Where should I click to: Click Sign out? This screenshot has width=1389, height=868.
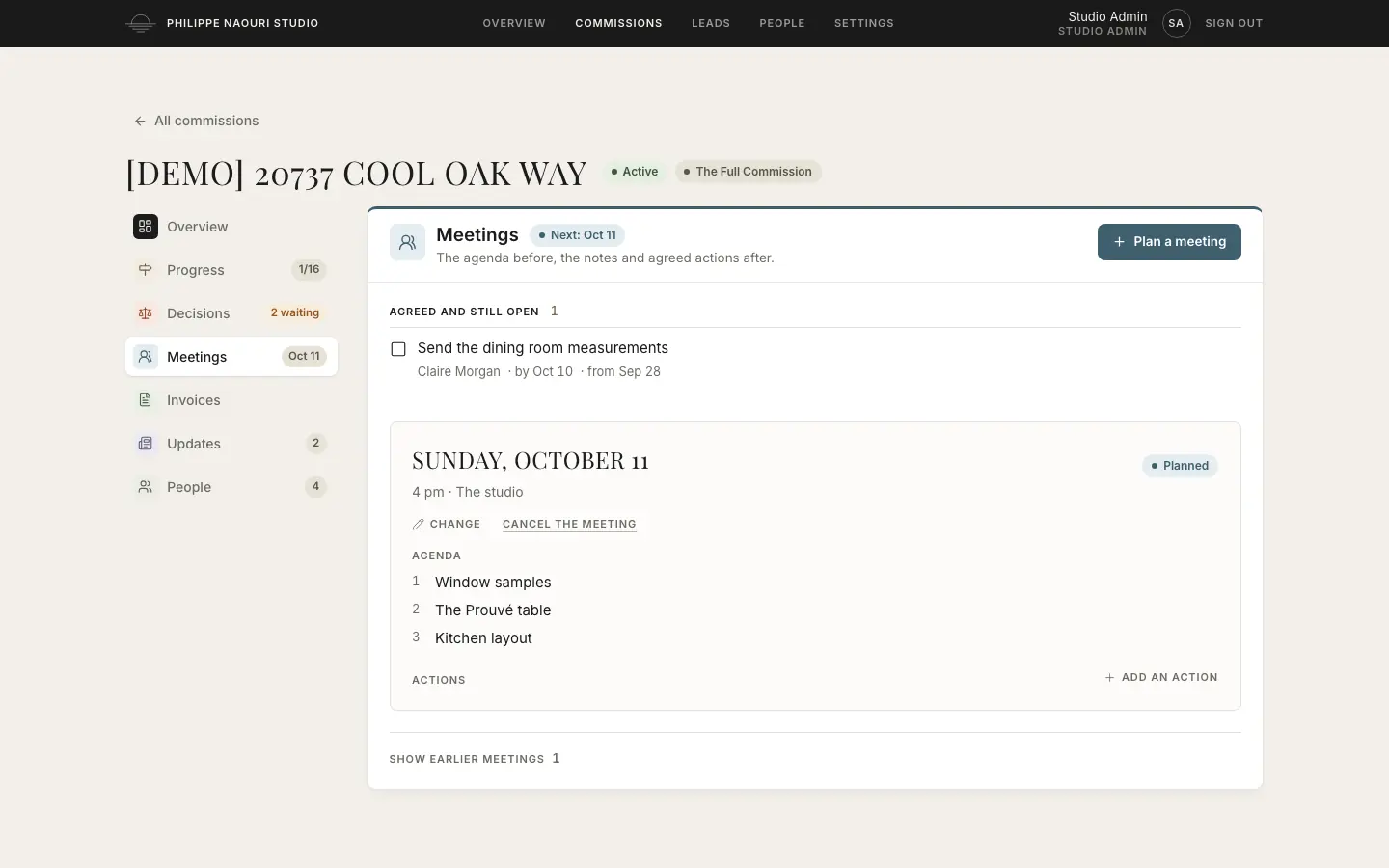point(1234,23)
